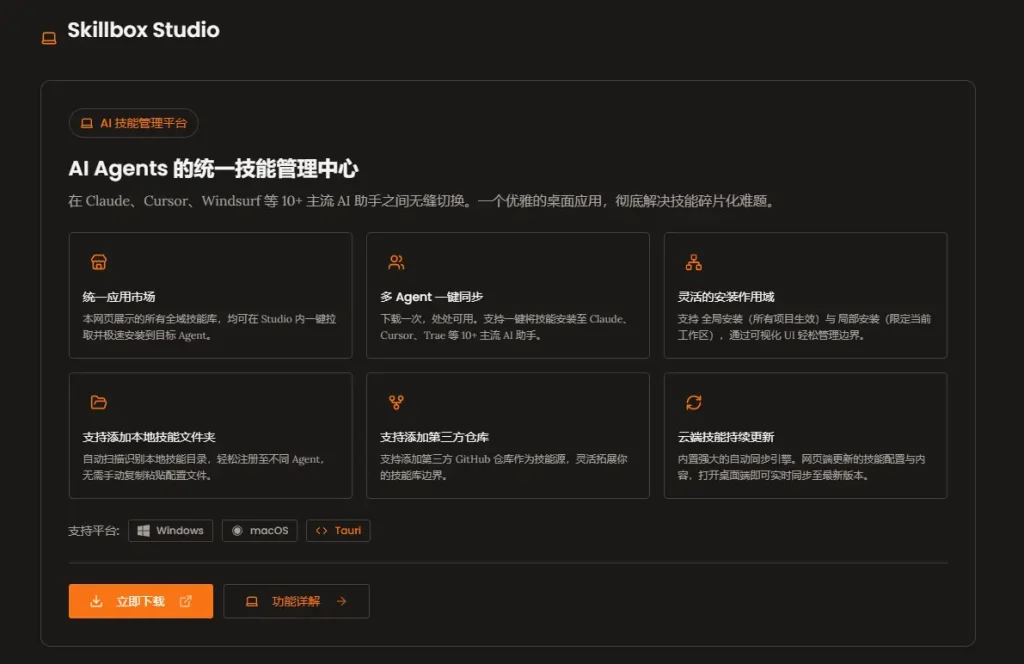Click the git fork icon above 支持添加第三方仓库
This screenshot has height=664, width=1024.
(x=396, y=403)
